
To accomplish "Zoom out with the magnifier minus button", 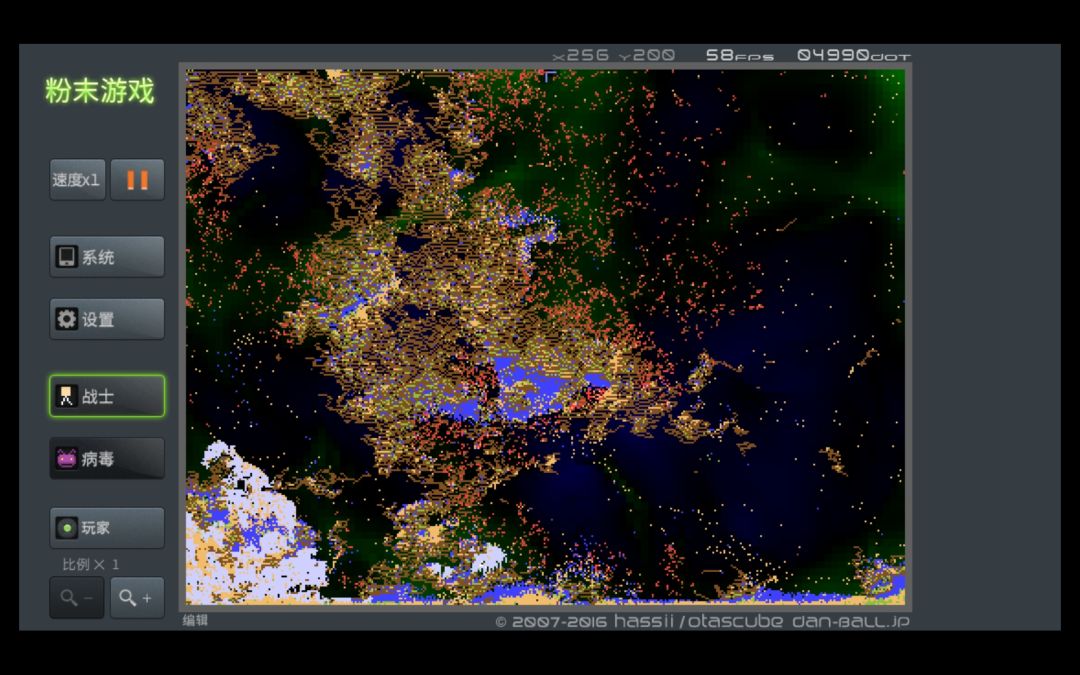I will tap(77, 598).
